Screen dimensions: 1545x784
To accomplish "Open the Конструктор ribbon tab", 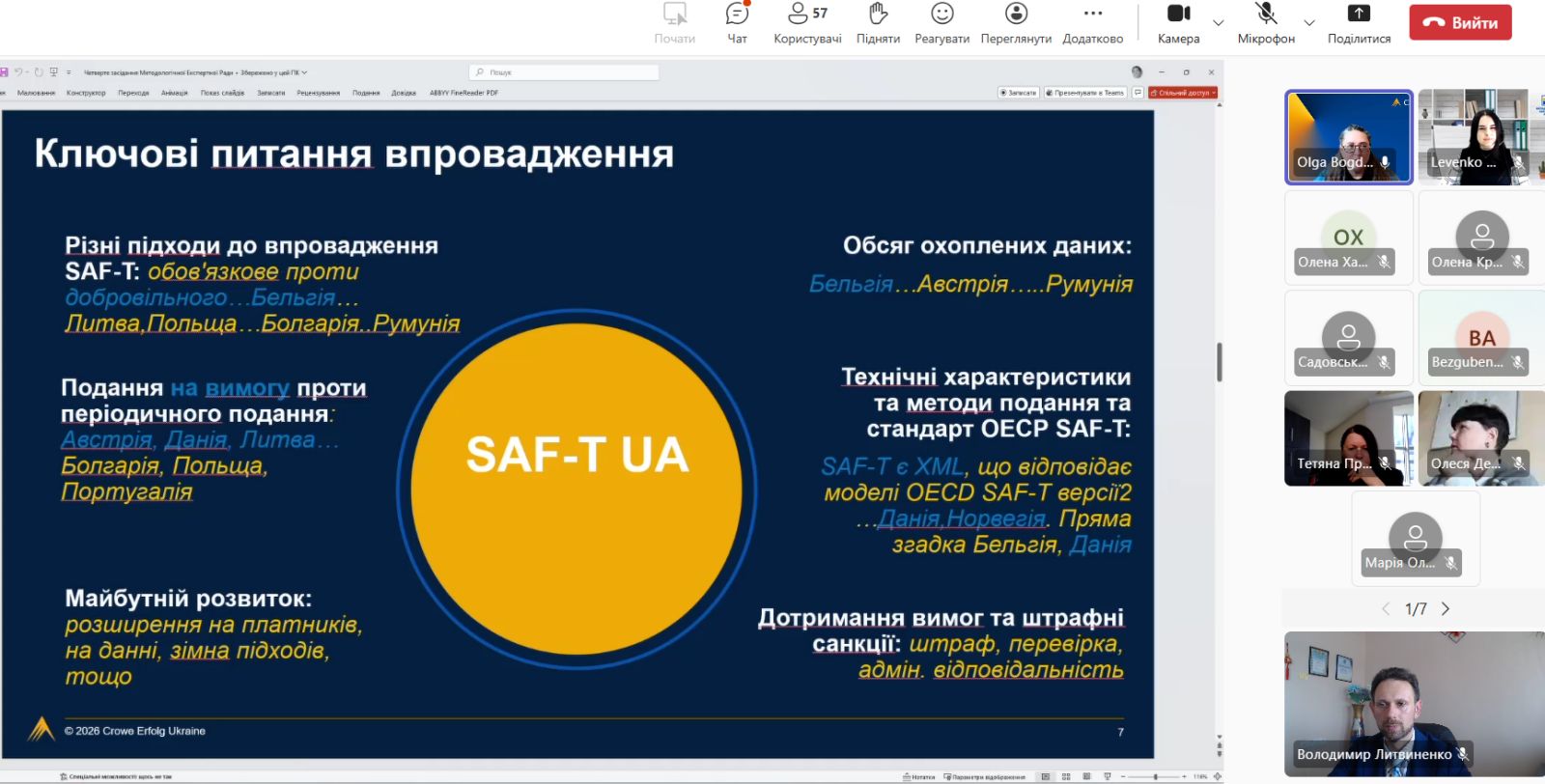I will [86, 93].
